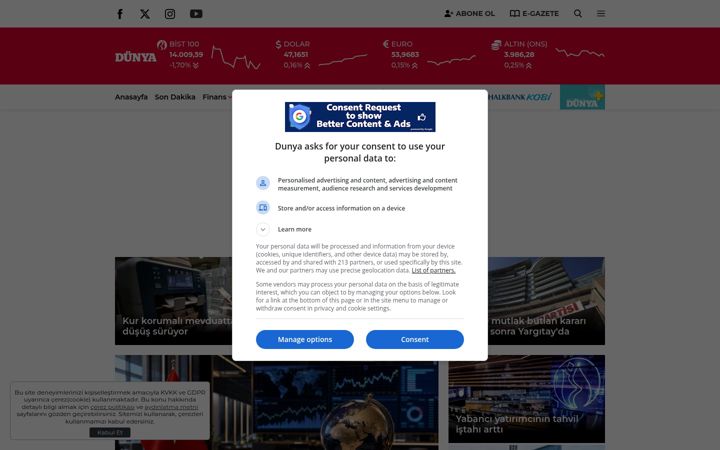Open the Instagram social icon
720x450 pixels.
pyautogui.click(x=170, y=14)
